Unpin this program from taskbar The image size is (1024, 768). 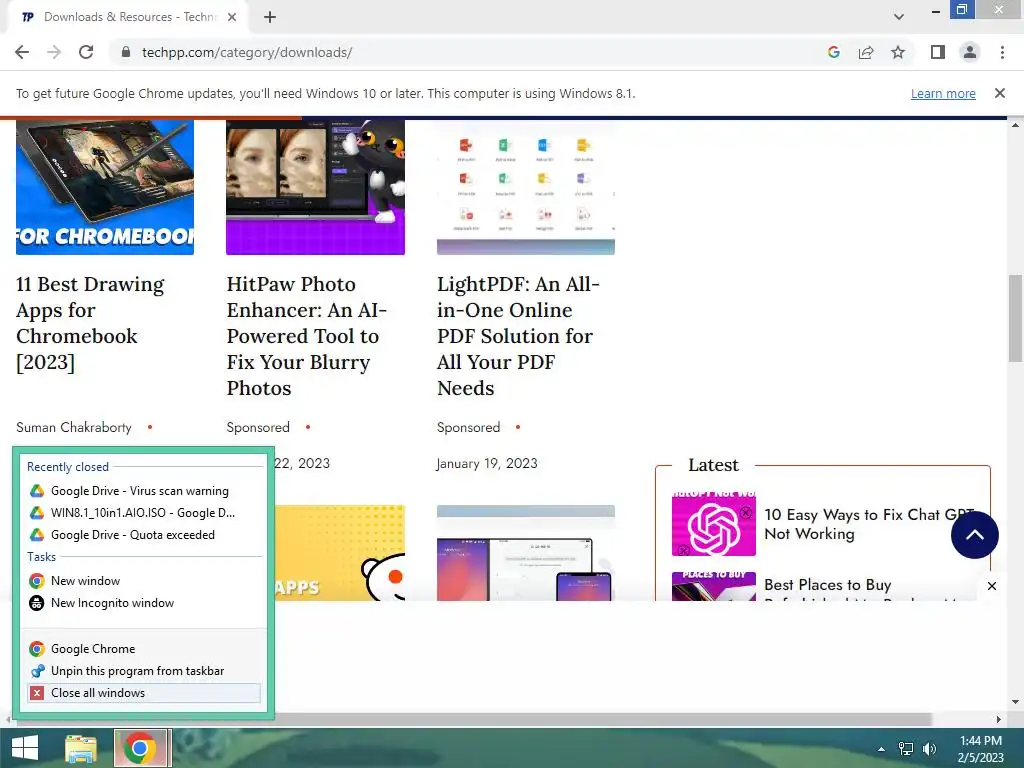(144, 671)
